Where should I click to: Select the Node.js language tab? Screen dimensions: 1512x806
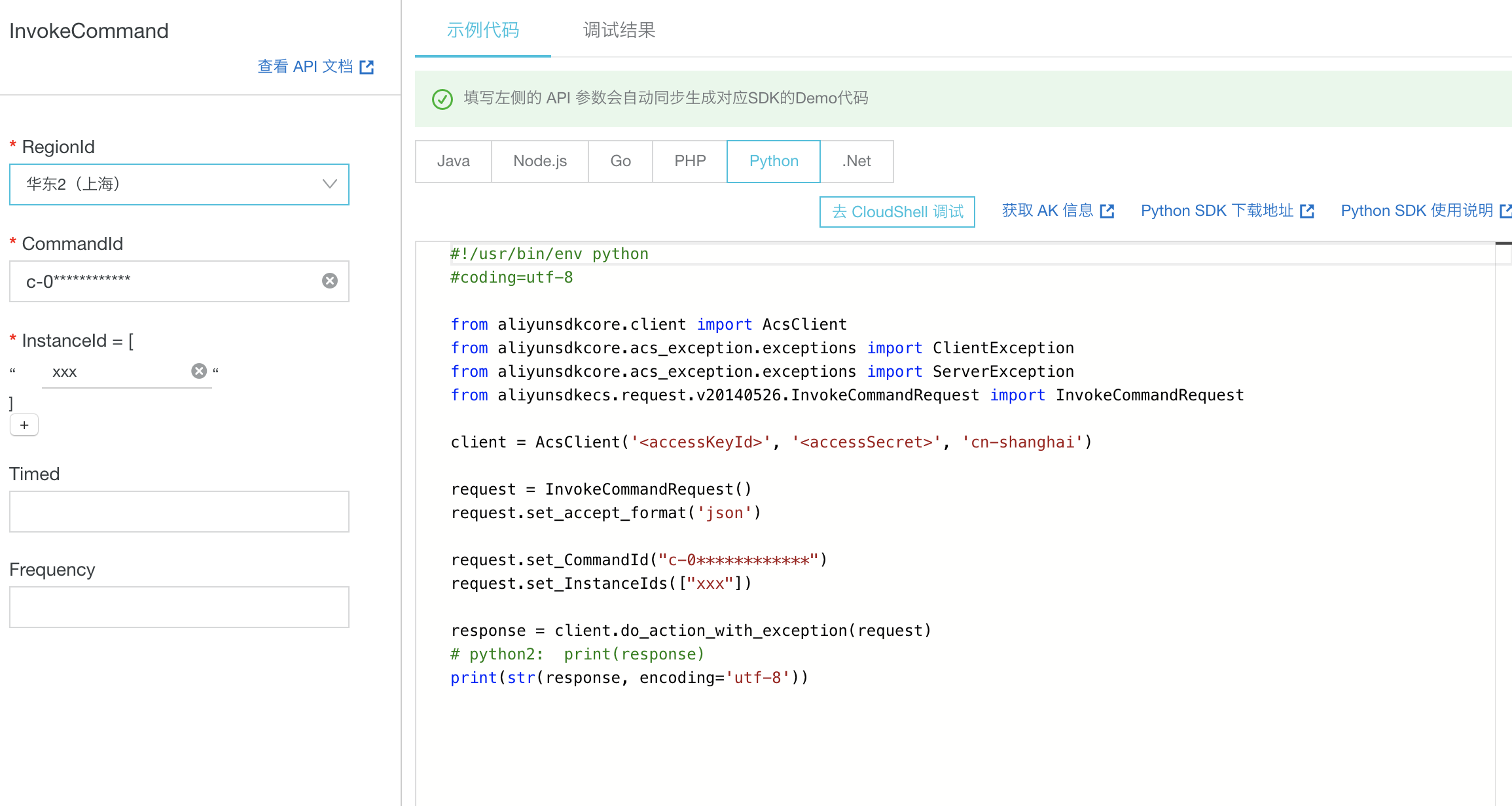point(540,161)
